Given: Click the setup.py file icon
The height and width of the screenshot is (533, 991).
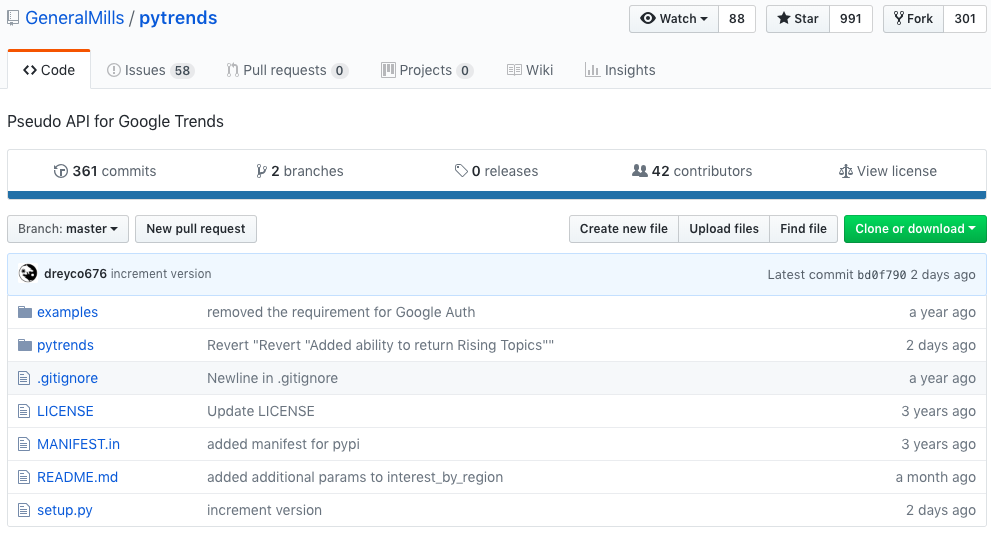Looking at the screenshot, I should [25, 510].
